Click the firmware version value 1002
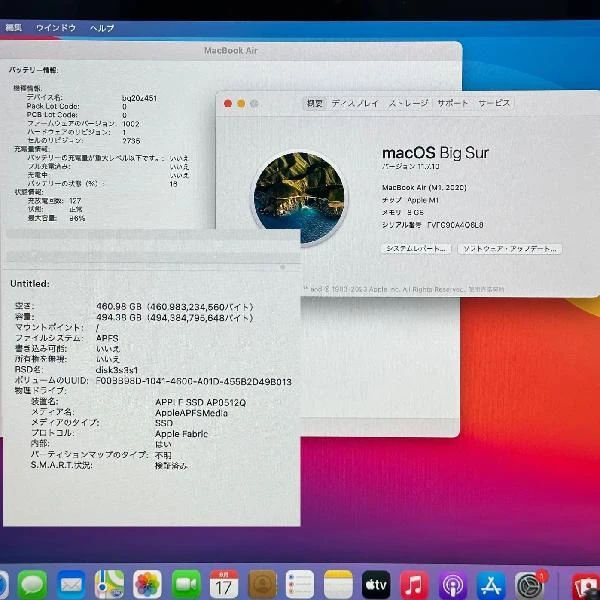The image size is (600, 600). tap(130, 124)
